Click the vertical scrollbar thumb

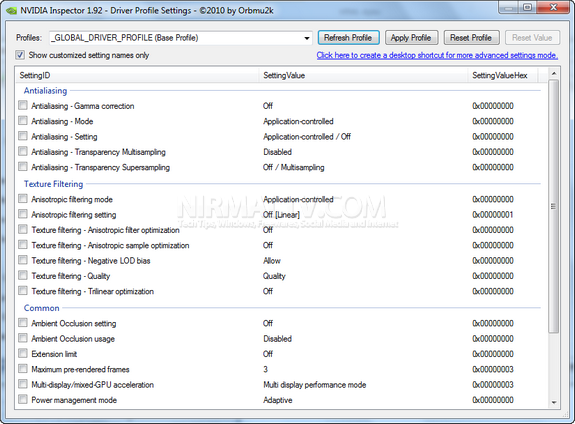pyautogui.click(x=554, y=206)
